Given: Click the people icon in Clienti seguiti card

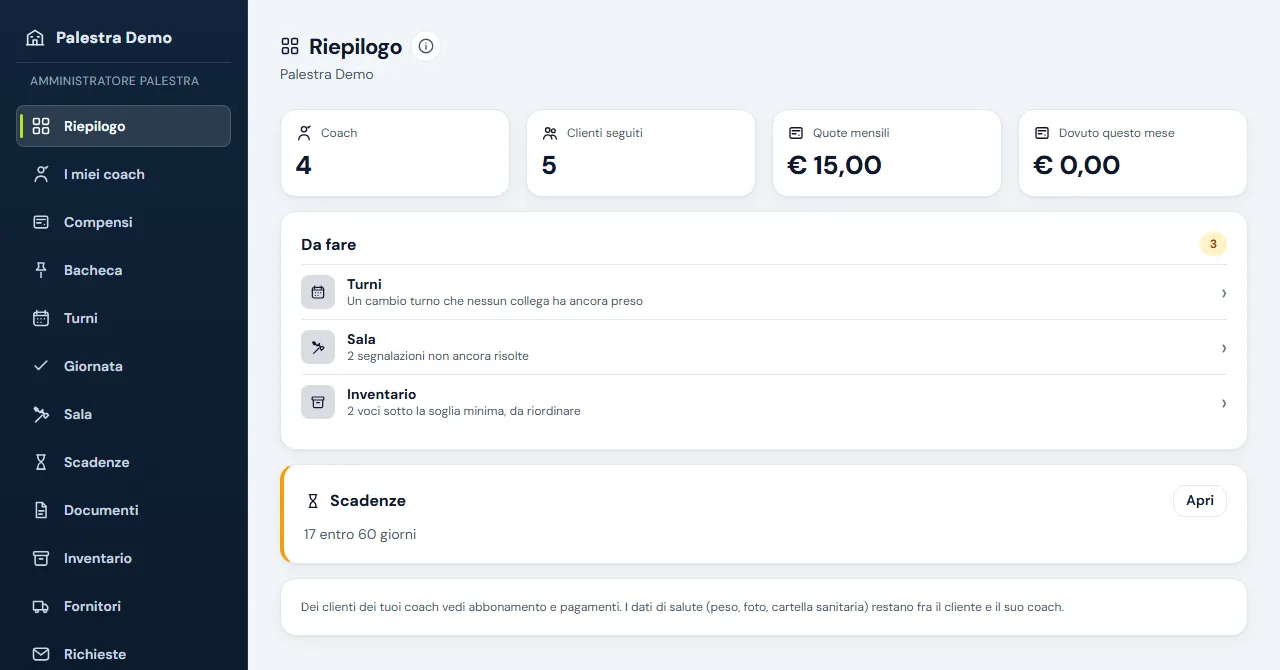Looking at the screenshot, I should pyautogui.click(x=550, y=133).
